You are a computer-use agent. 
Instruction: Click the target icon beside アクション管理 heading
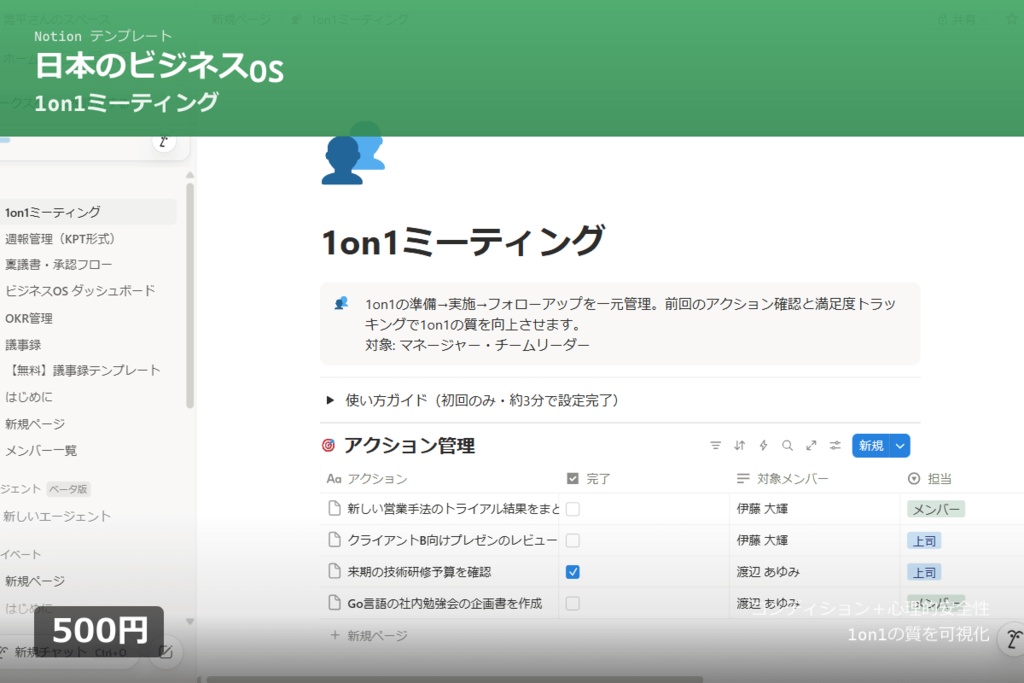331,445
